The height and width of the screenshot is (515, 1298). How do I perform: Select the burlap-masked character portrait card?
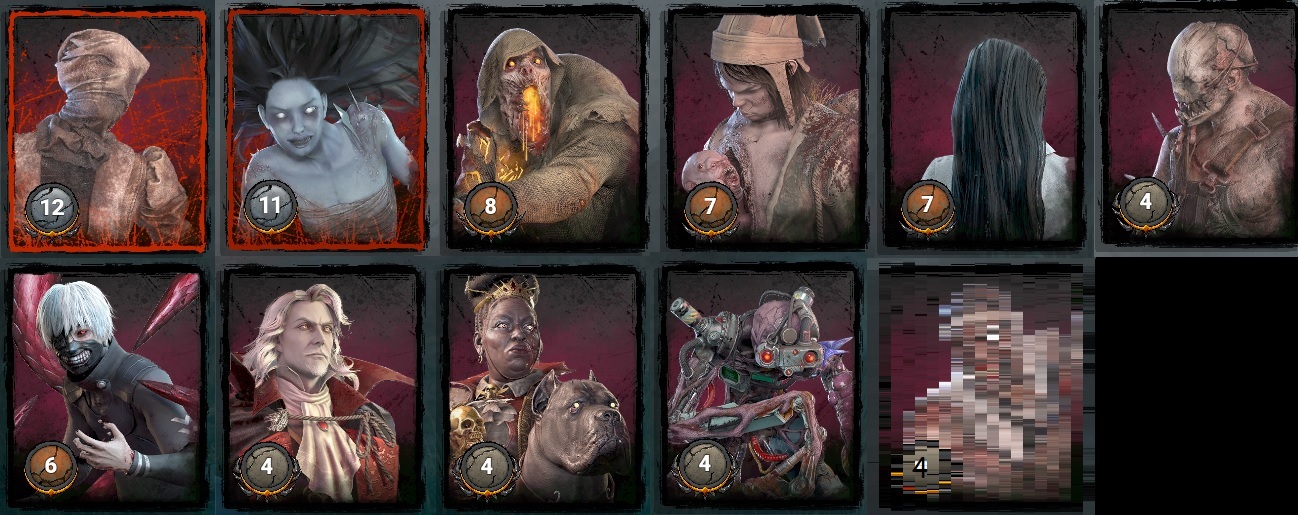(107, 130)
